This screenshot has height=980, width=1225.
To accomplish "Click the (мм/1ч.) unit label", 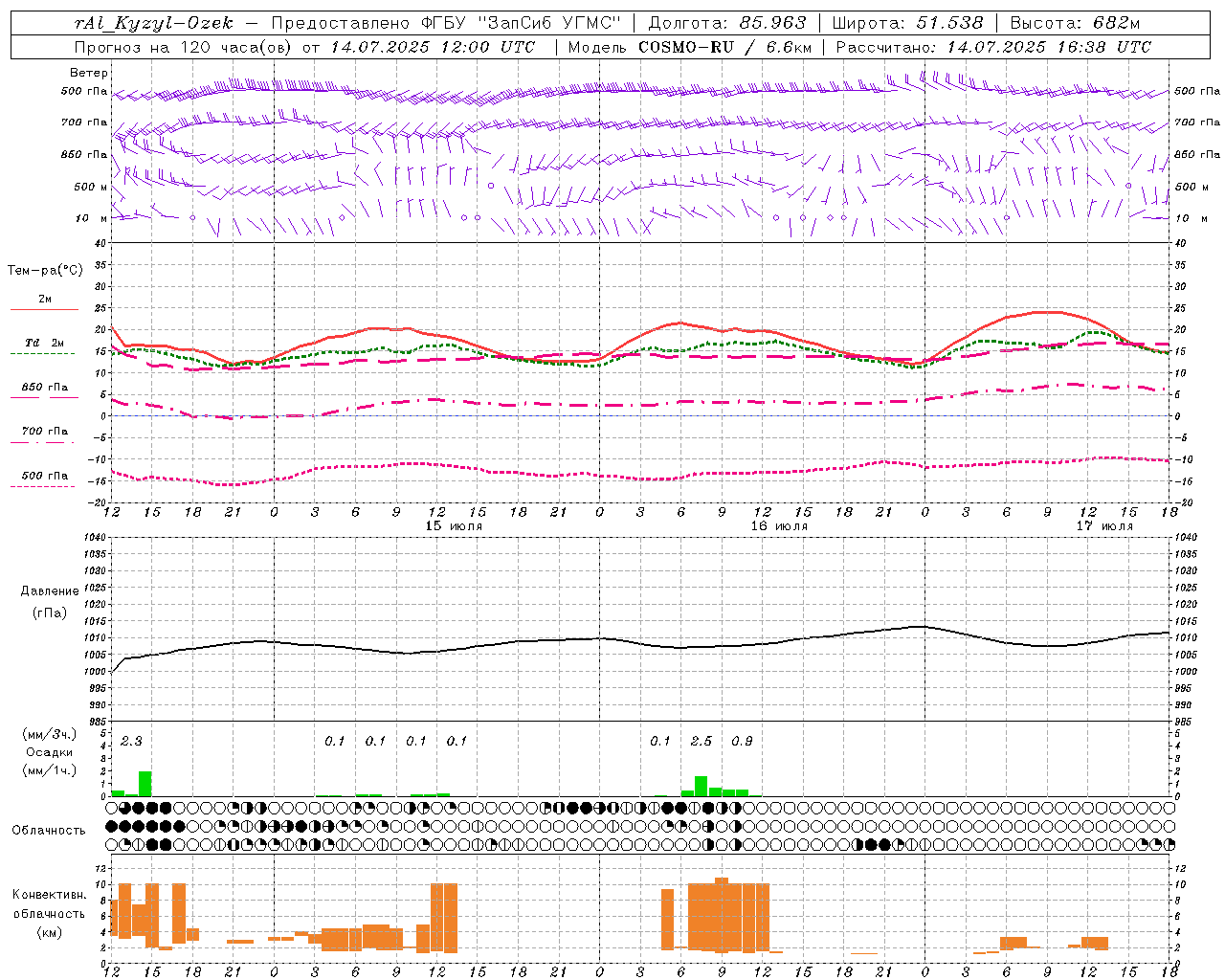I will click(x=50, y=770).
